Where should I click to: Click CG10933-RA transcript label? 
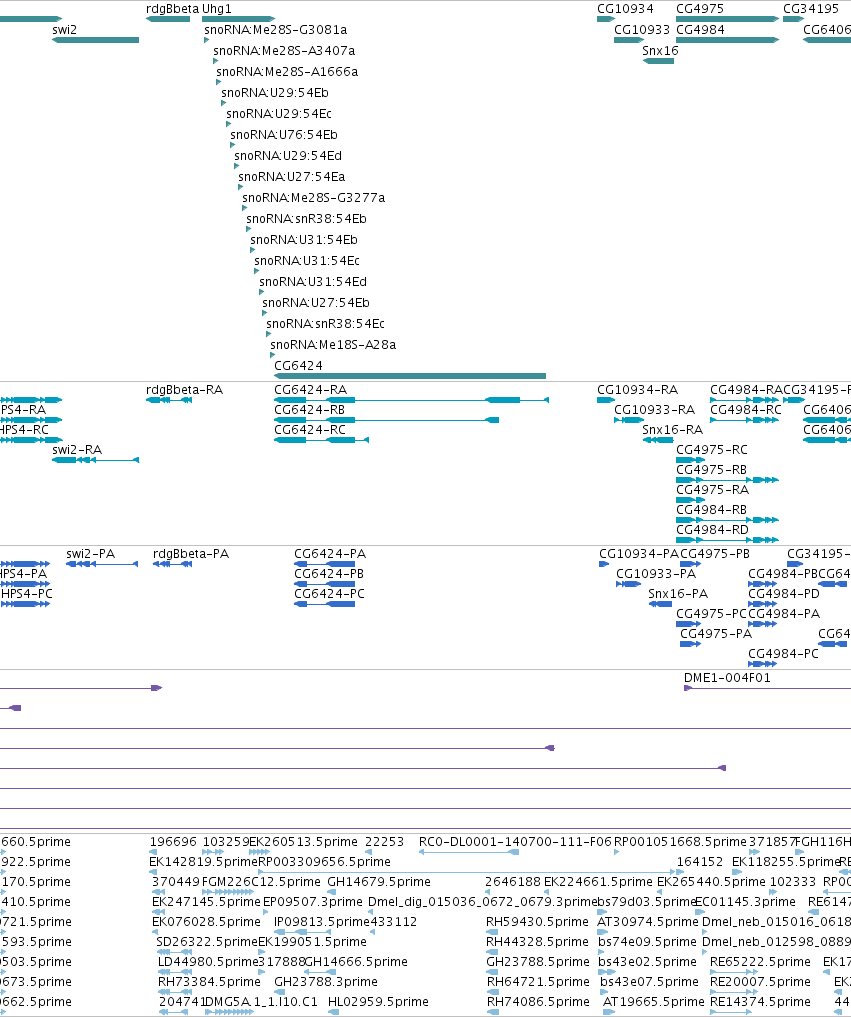(x=654, y=410)
